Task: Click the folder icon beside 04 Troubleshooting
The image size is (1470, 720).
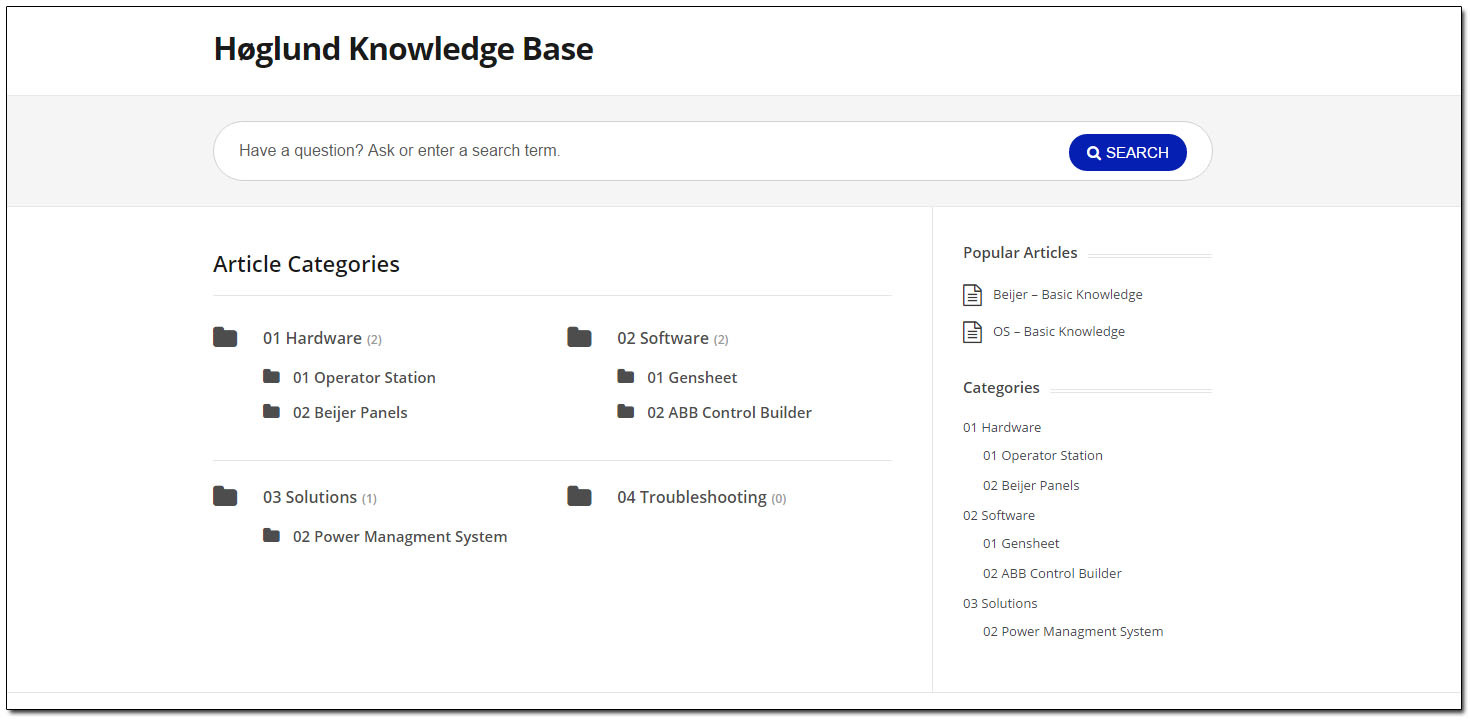Action: (x=579, y=496)
